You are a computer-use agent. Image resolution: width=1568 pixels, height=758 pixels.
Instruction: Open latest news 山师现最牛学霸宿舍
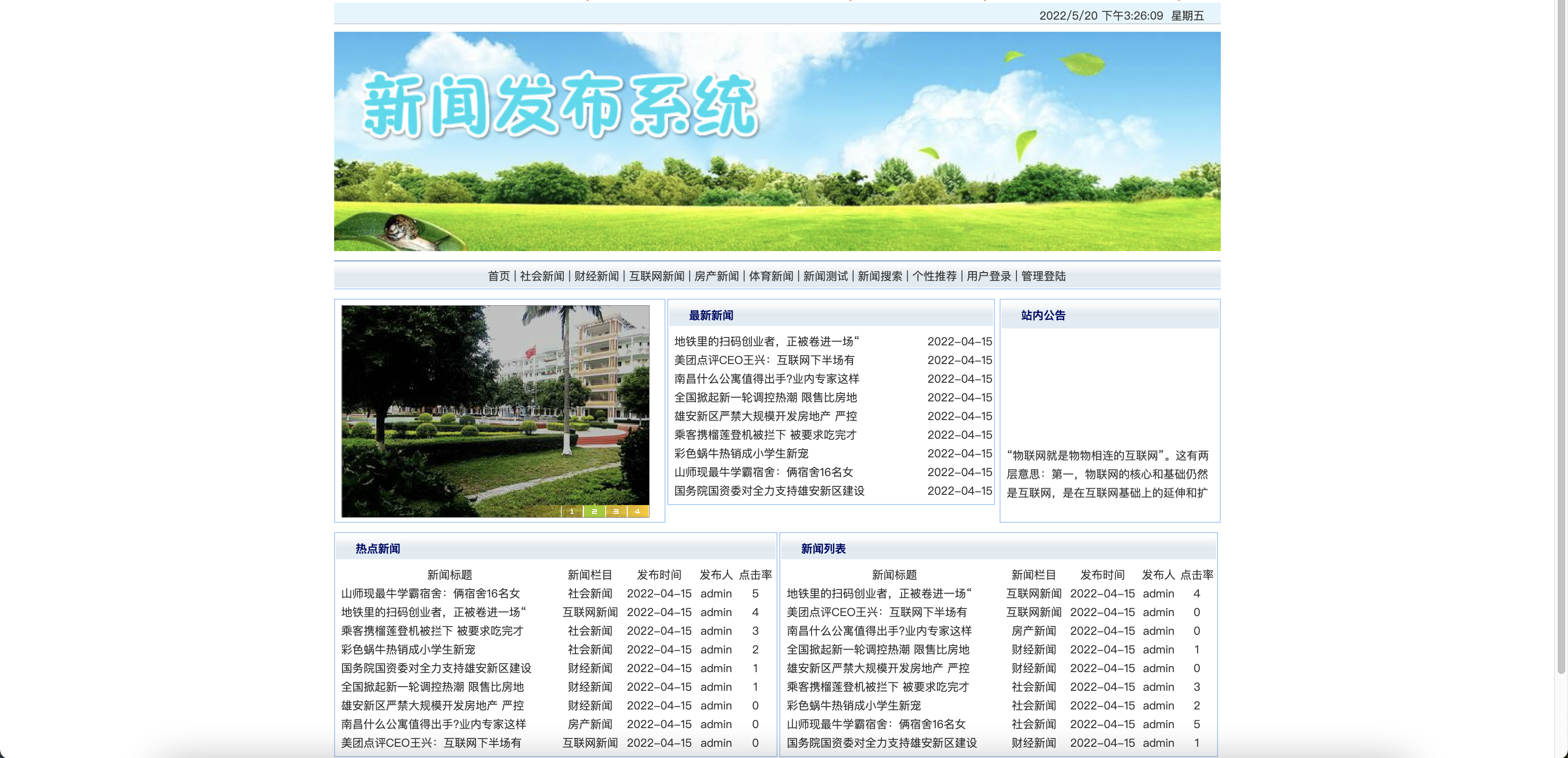tap(764, 472)
